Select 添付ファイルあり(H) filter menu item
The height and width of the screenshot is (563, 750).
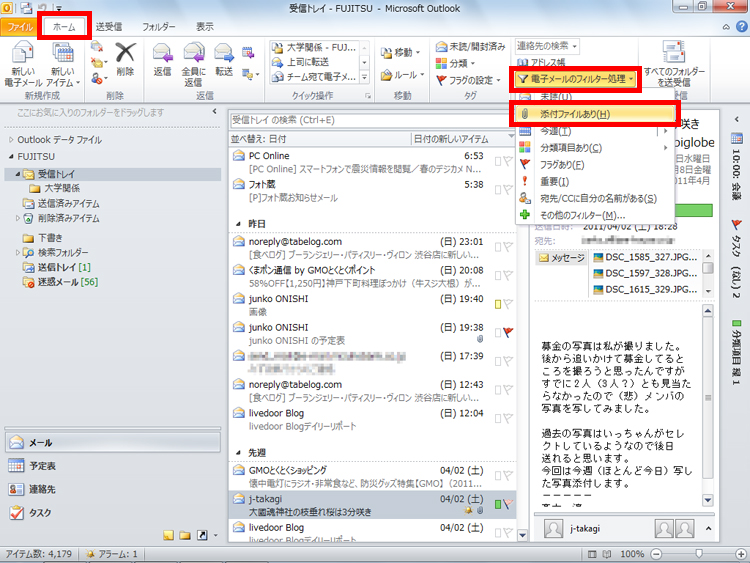coord(595,114)
